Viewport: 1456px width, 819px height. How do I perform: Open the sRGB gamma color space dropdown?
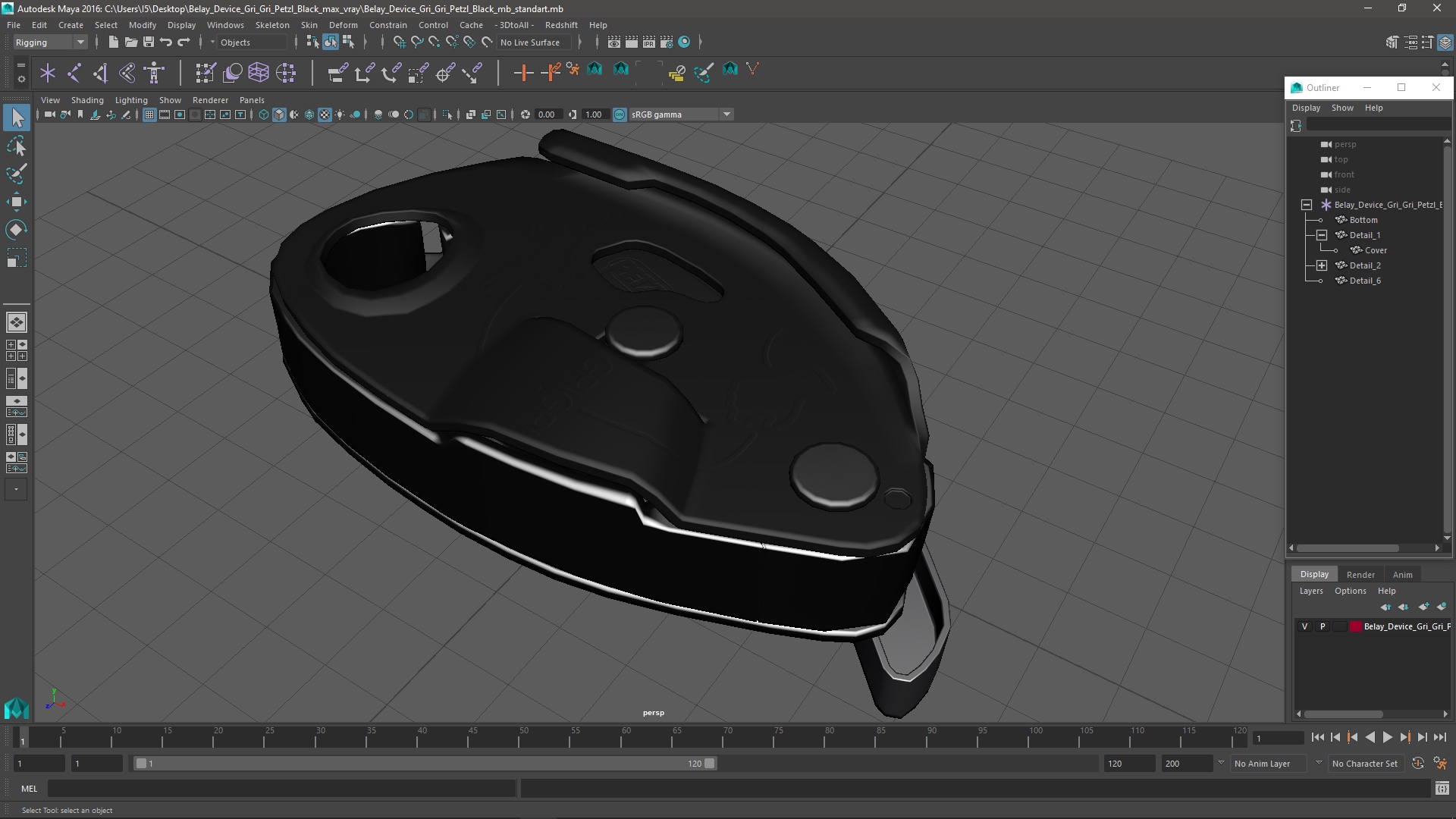tap(726, 115)
